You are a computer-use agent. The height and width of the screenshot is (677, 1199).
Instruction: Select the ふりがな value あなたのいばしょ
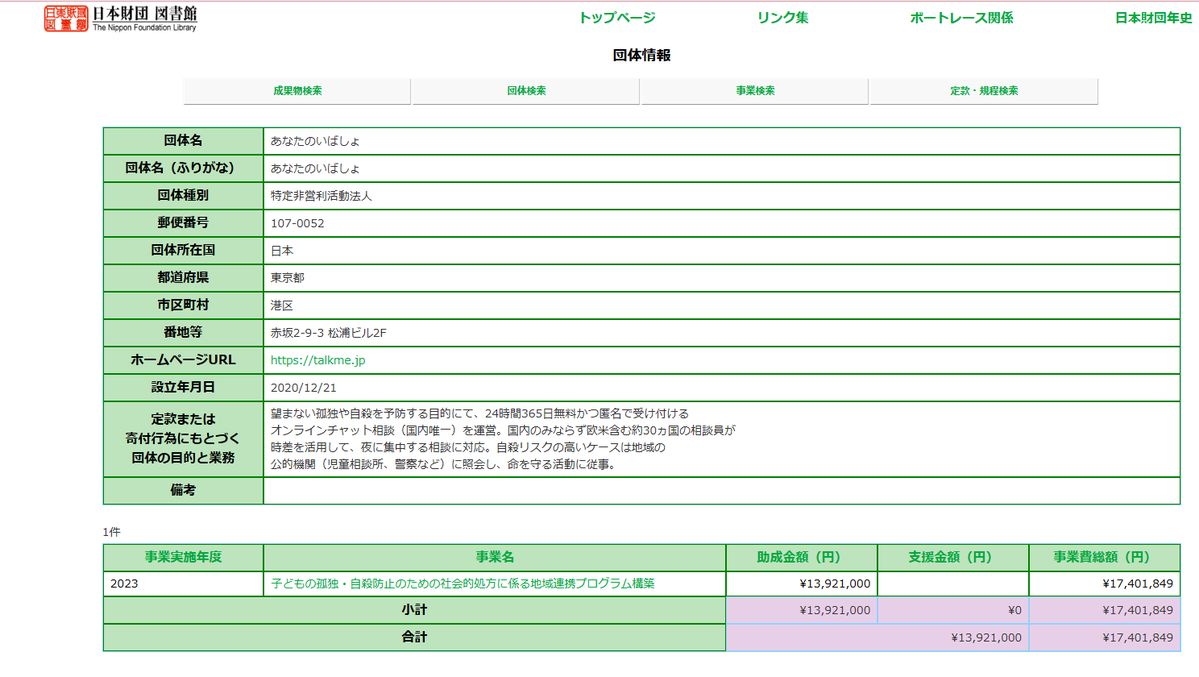coord(314,168)
